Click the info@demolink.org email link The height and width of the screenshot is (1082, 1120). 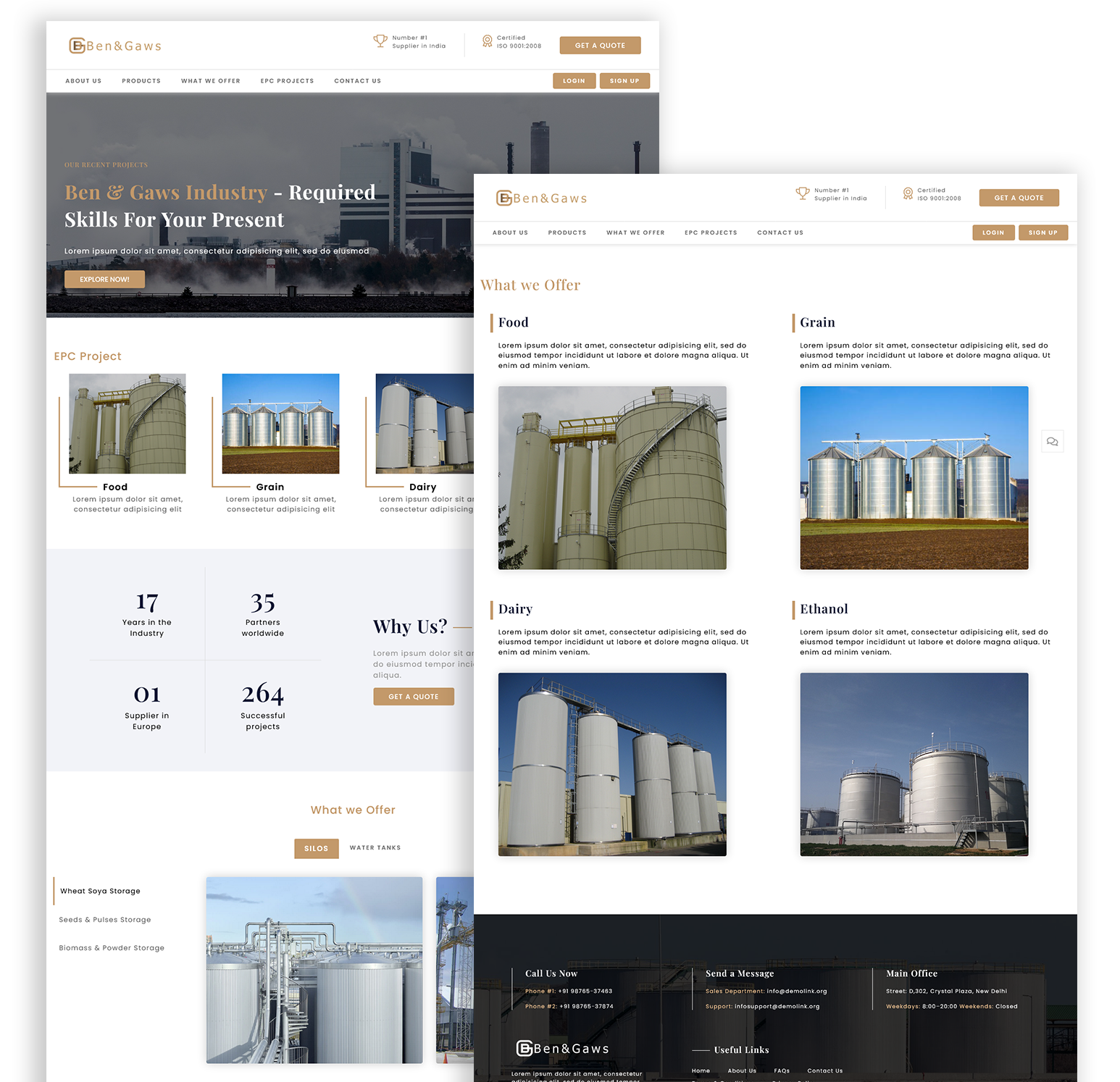tap(796, 991)
